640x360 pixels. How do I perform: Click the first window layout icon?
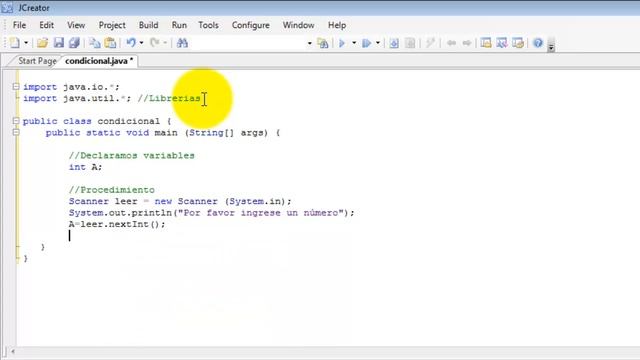point(486,42)
